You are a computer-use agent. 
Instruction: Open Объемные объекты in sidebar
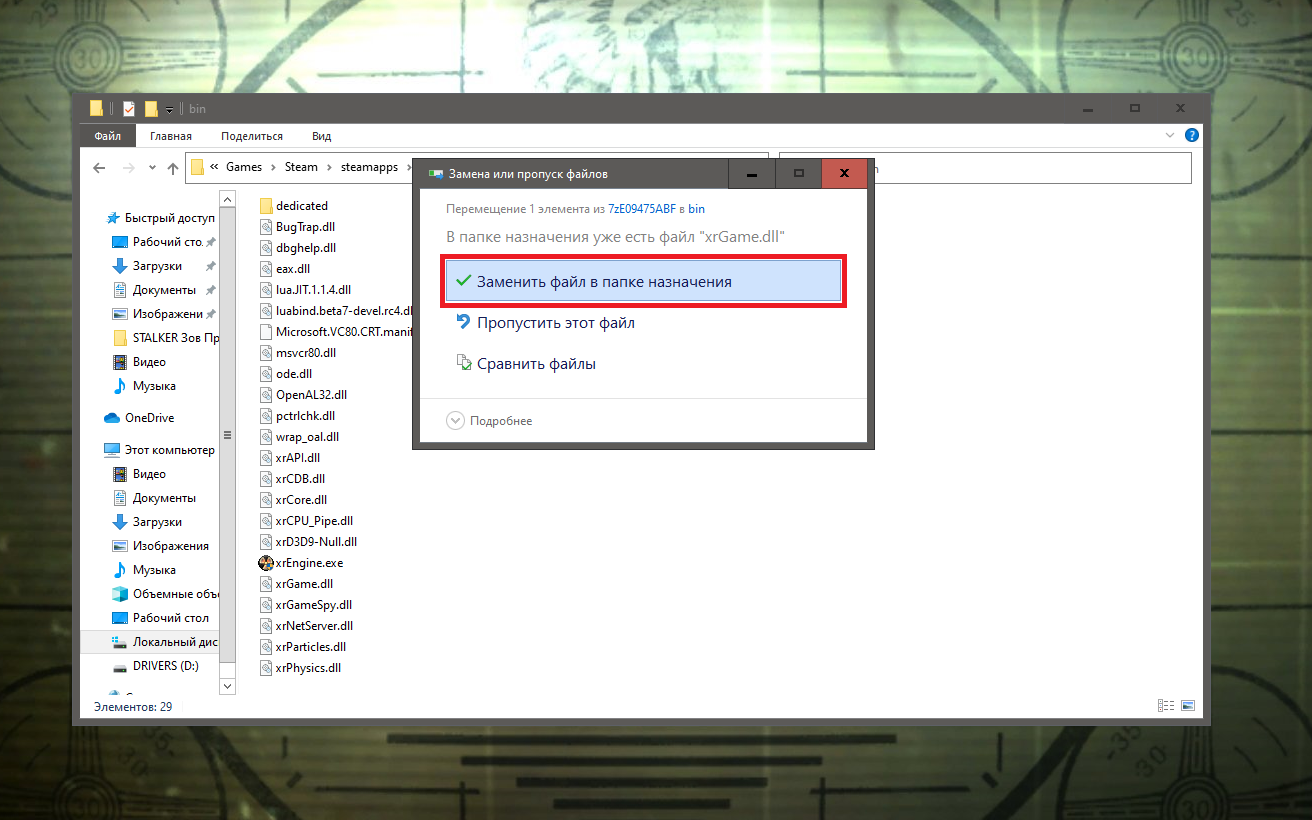click(x=164, y=594)
